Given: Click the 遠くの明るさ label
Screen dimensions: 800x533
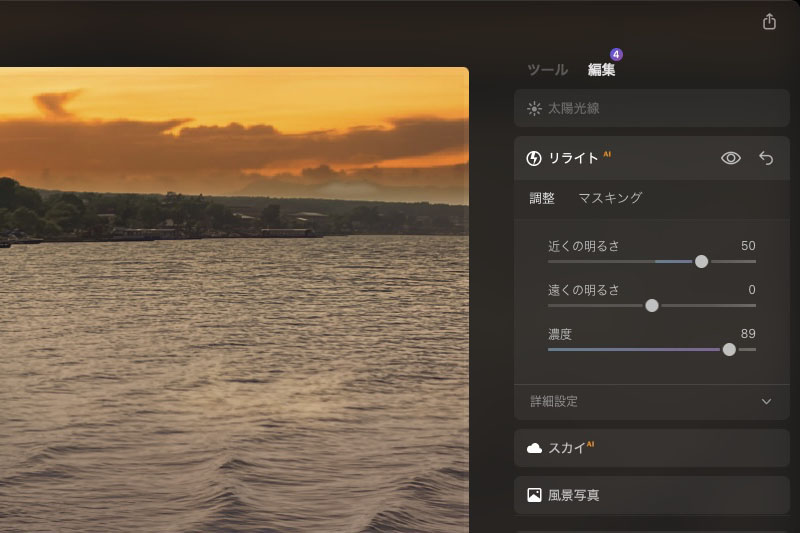Looking at the screenshot, I should click(x=583, y=290).
